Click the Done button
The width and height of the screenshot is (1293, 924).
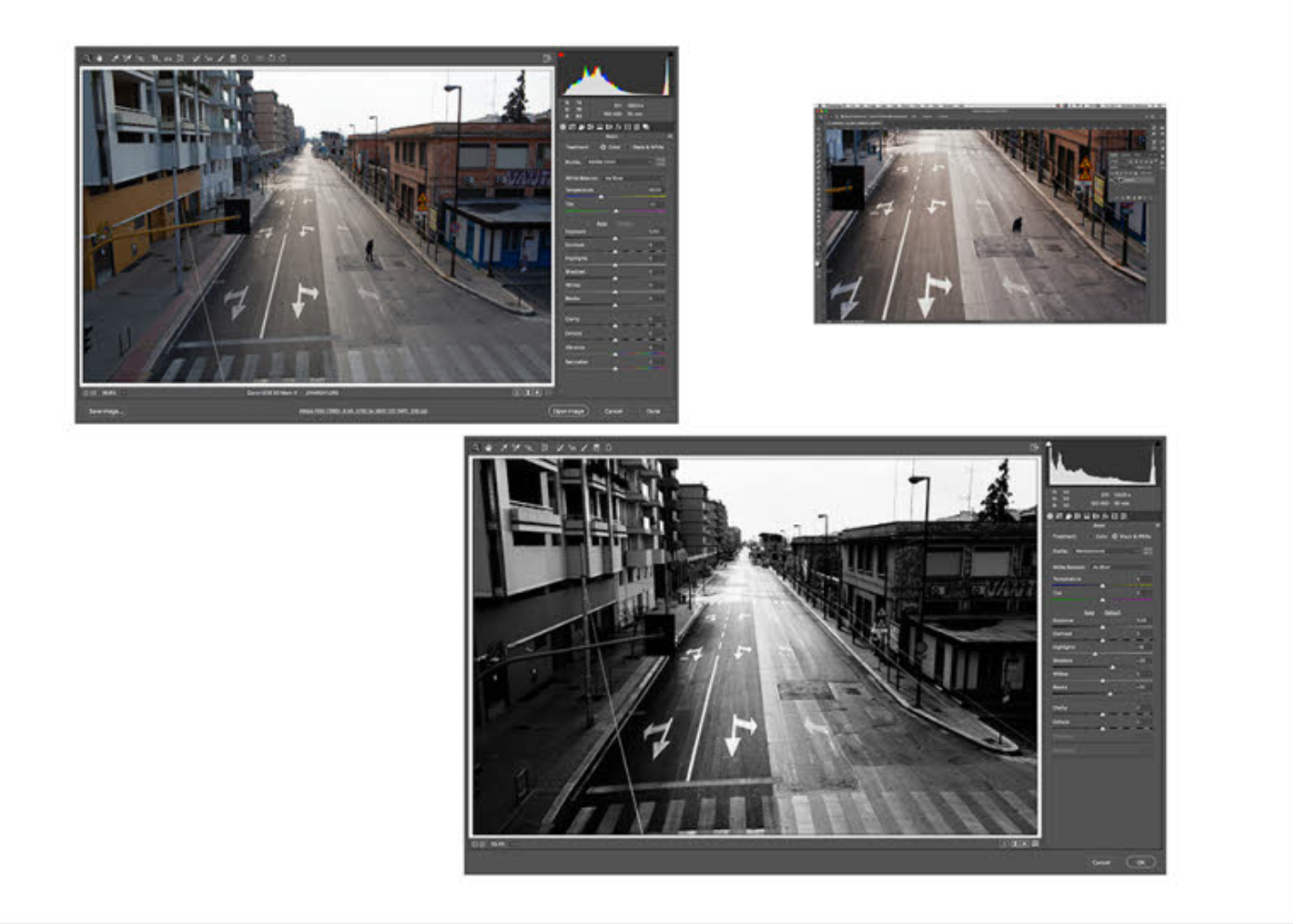(653, 411)
